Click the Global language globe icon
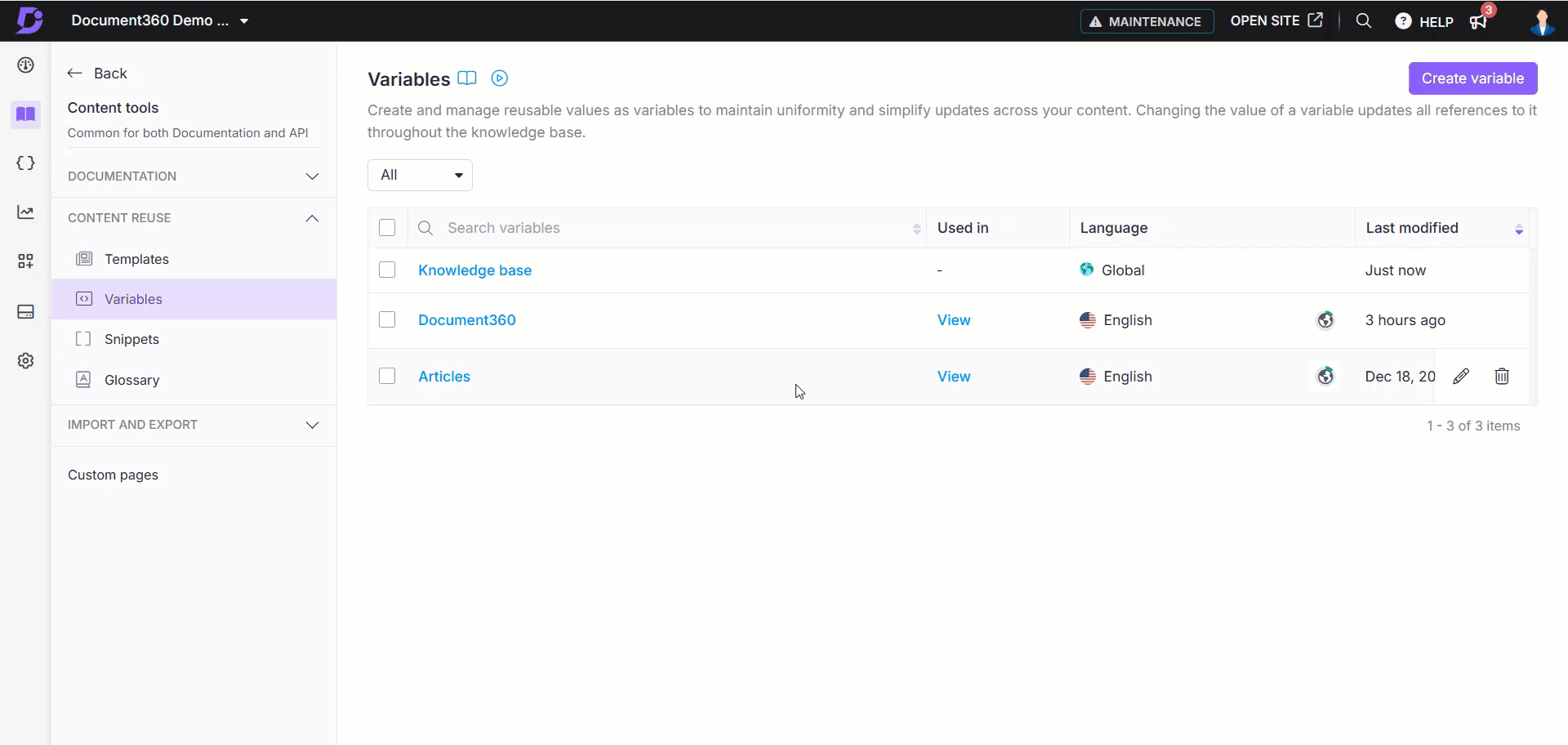 pyautogui.click(x=1087, y=270)
